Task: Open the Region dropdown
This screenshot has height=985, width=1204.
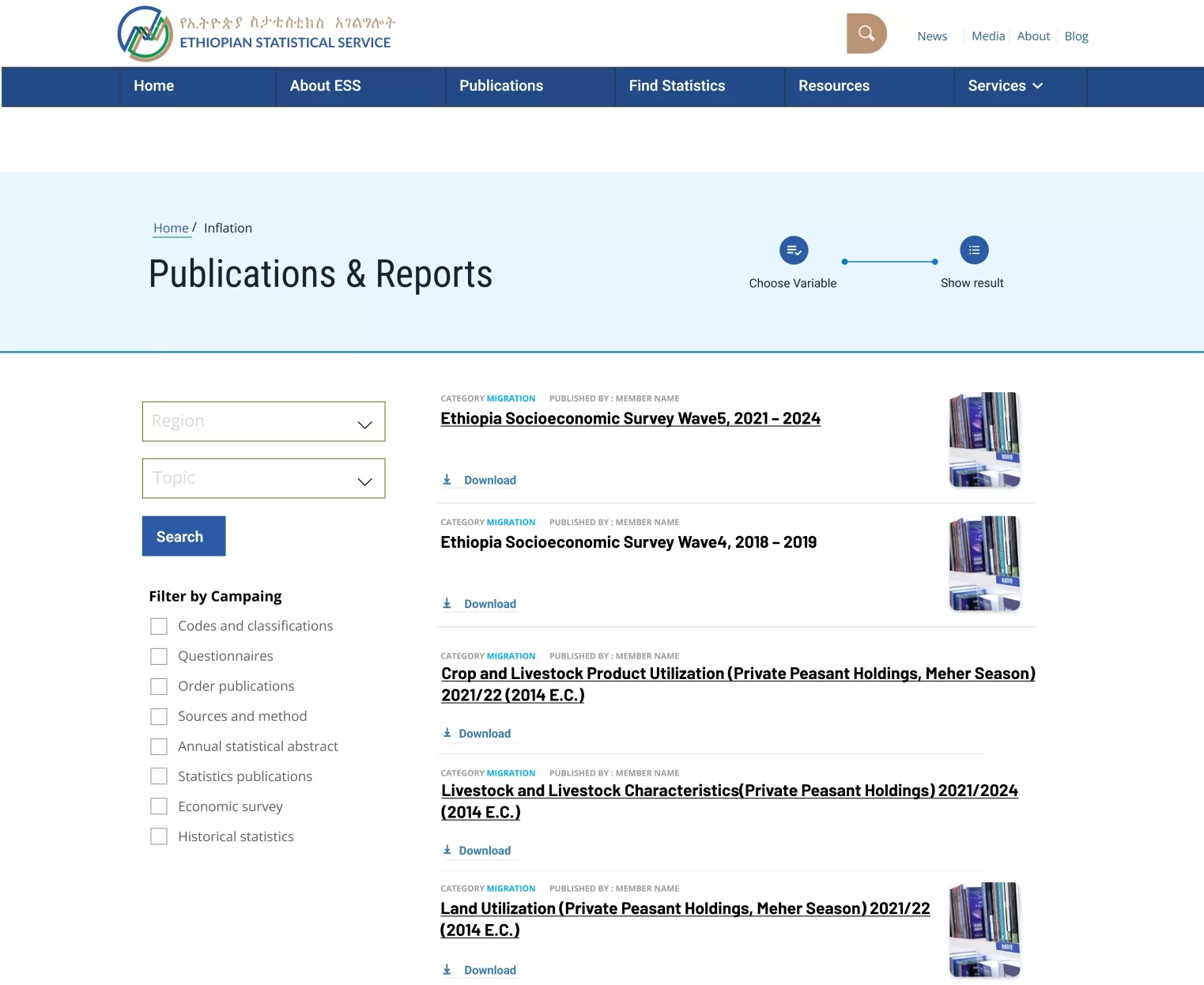Action: tap(263, 421)
